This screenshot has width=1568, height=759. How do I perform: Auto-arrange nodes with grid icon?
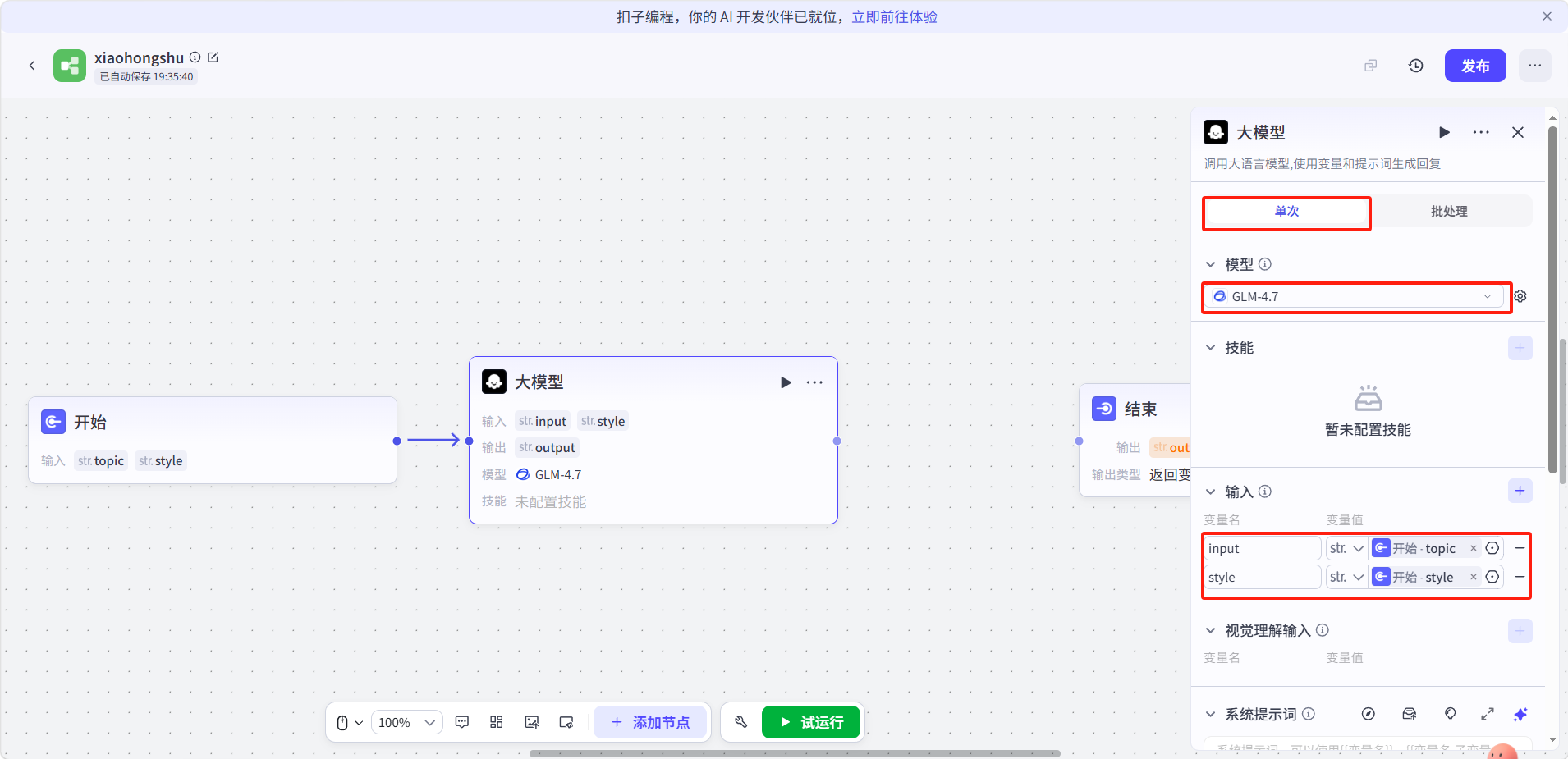coord(497,722)
